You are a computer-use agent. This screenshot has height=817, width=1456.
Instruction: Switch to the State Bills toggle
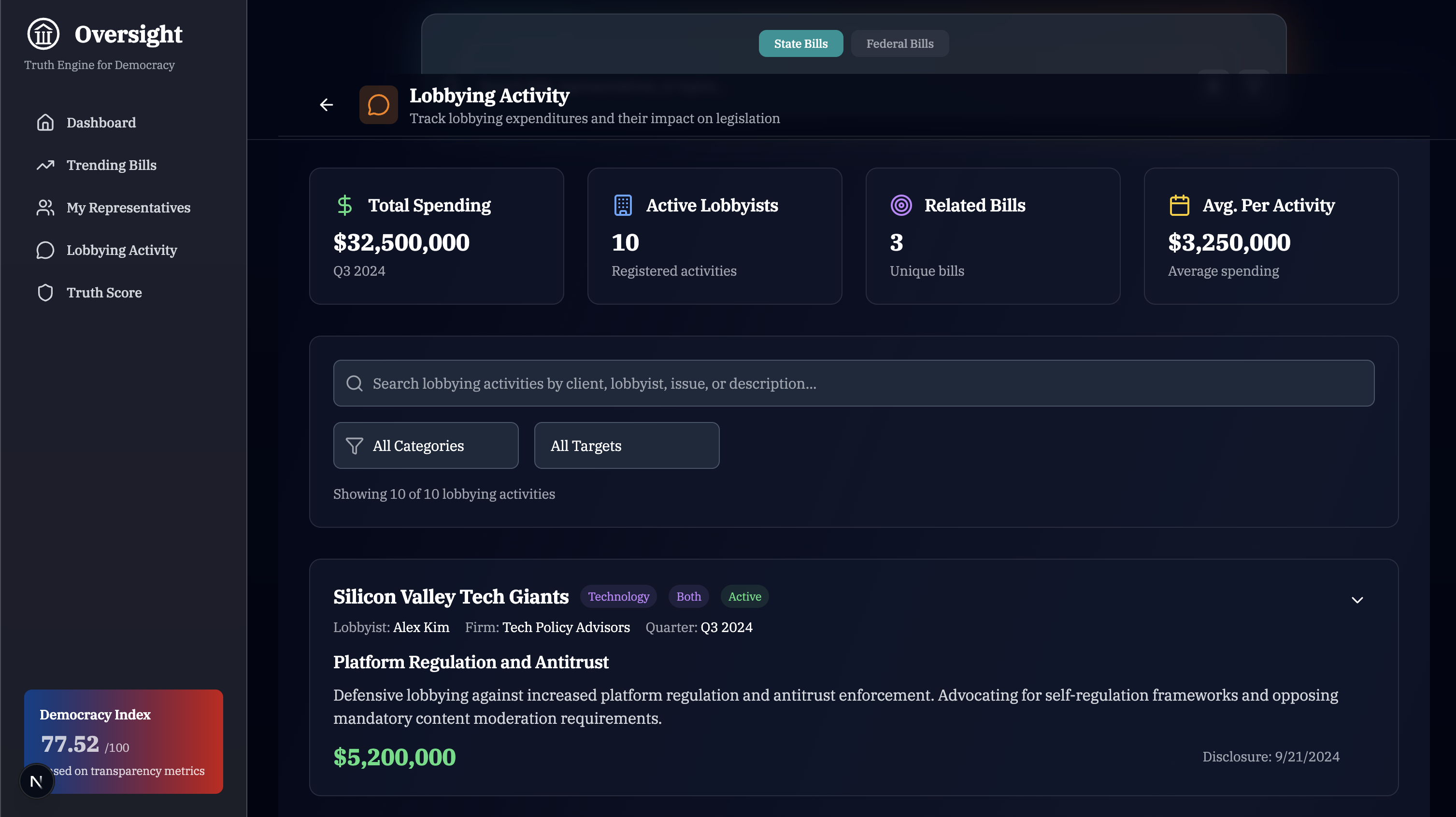point(800,43)
